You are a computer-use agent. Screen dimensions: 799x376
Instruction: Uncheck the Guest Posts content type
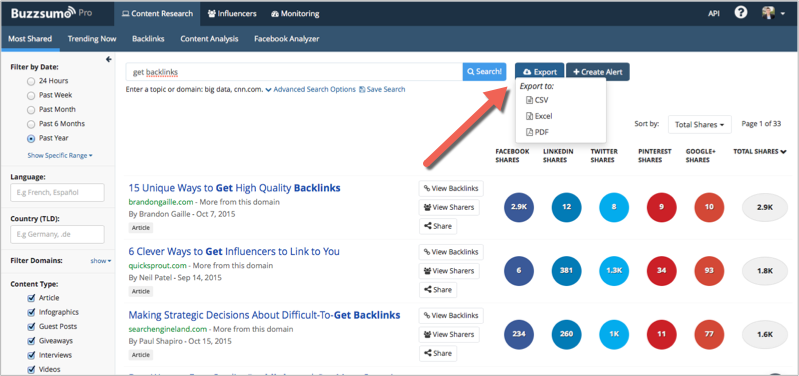click(x=31, y=327)
